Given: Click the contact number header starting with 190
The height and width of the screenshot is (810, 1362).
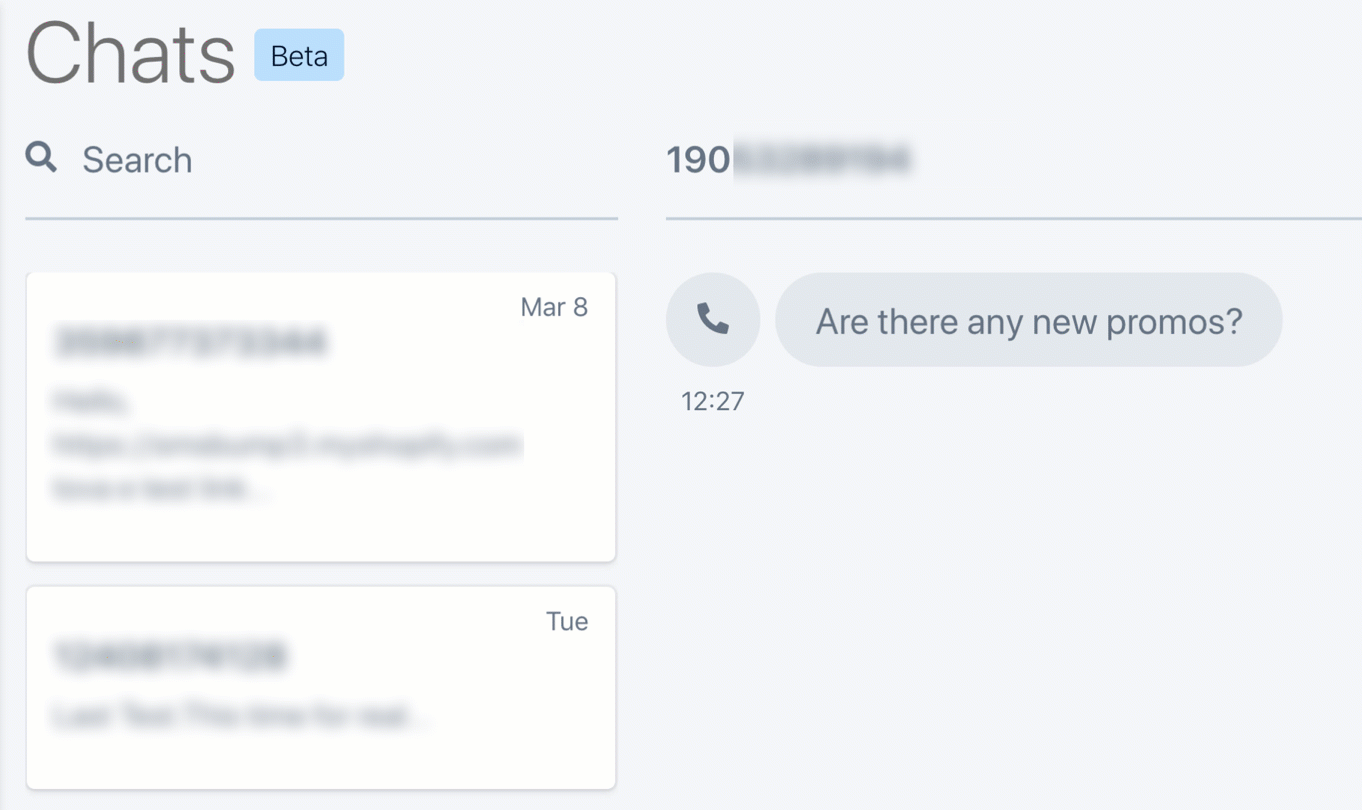Looking at the screenshot, I should click(788, 160).
